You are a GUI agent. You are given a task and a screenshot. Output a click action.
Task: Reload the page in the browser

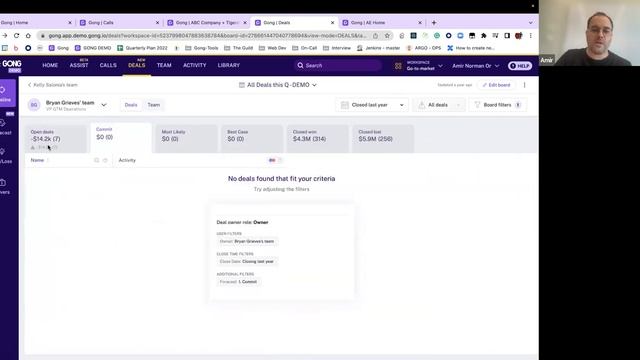(16, 36)
